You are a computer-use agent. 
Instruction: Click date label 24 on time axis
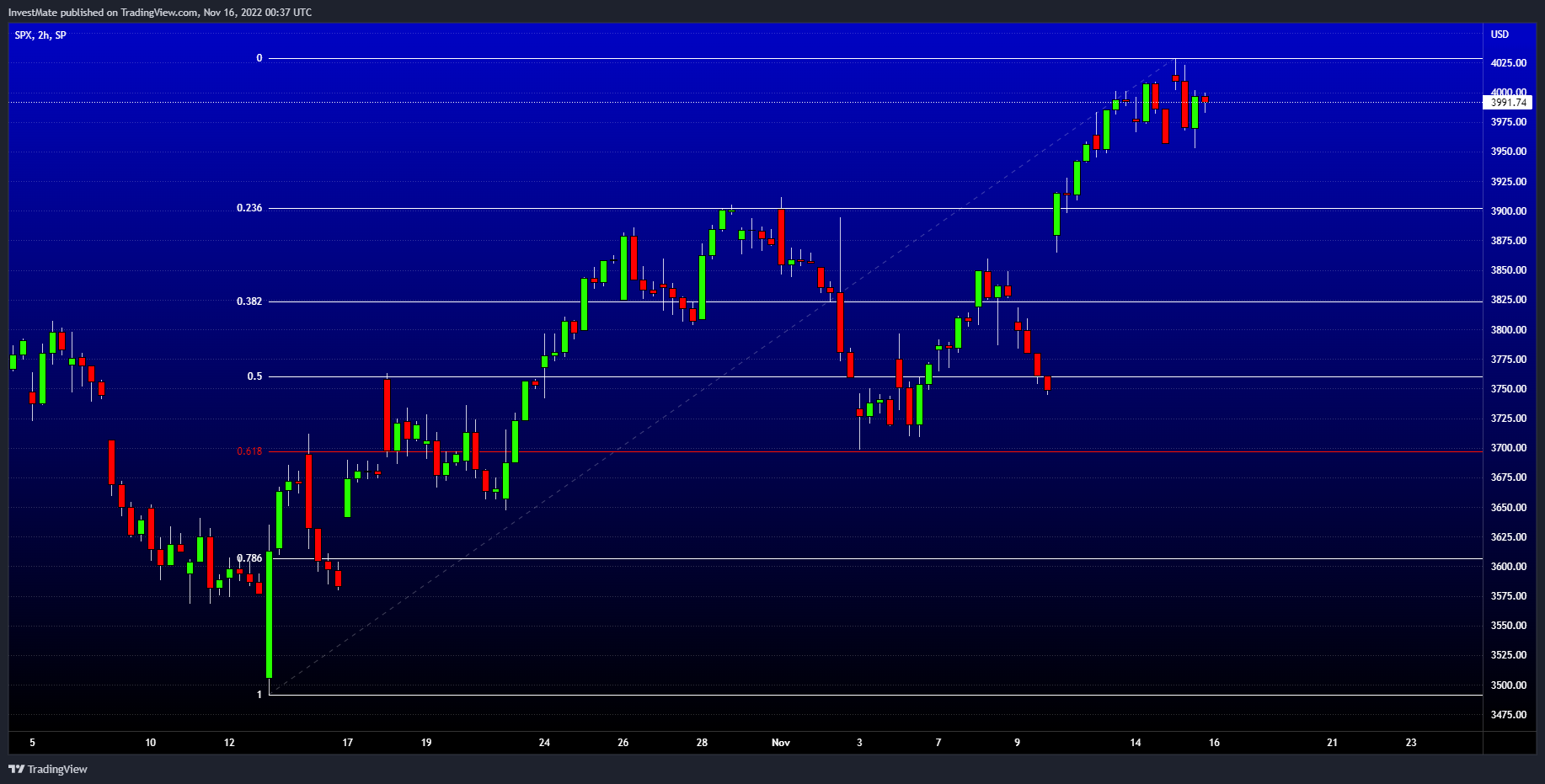tap(544, 743)
